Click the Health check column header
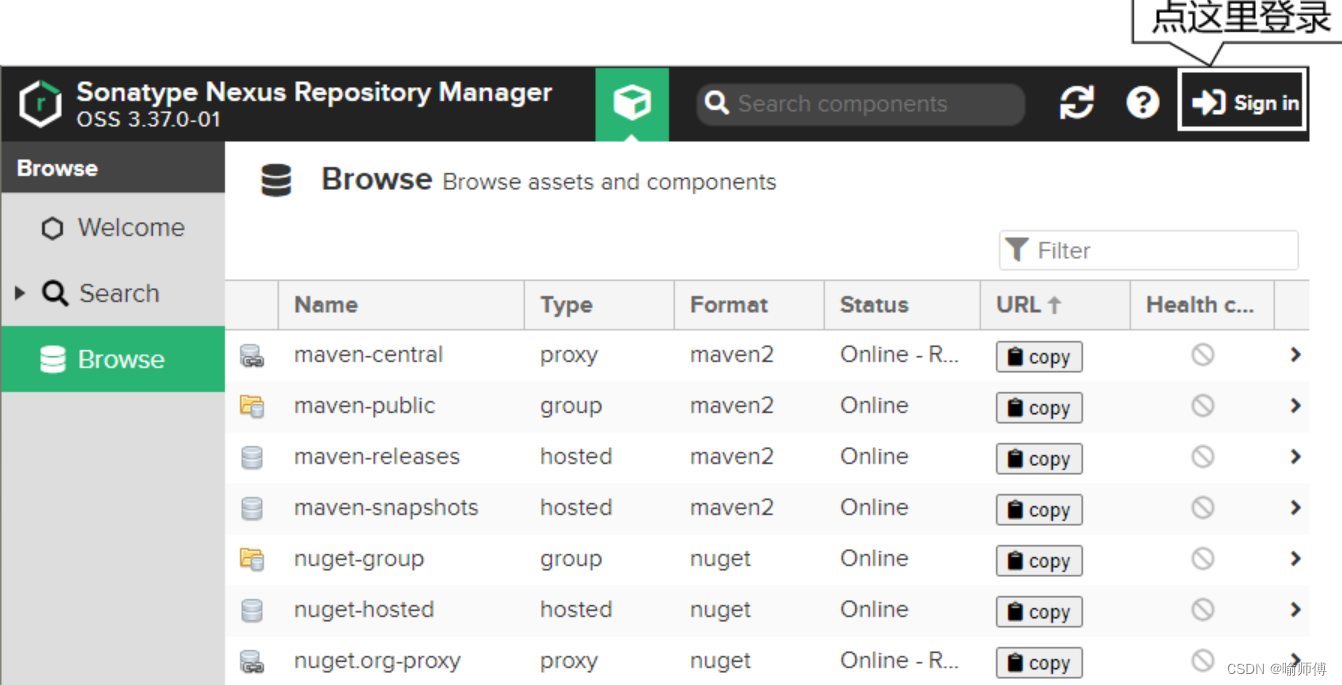This screenshot has width=1342, height=685. (1202, 305)
